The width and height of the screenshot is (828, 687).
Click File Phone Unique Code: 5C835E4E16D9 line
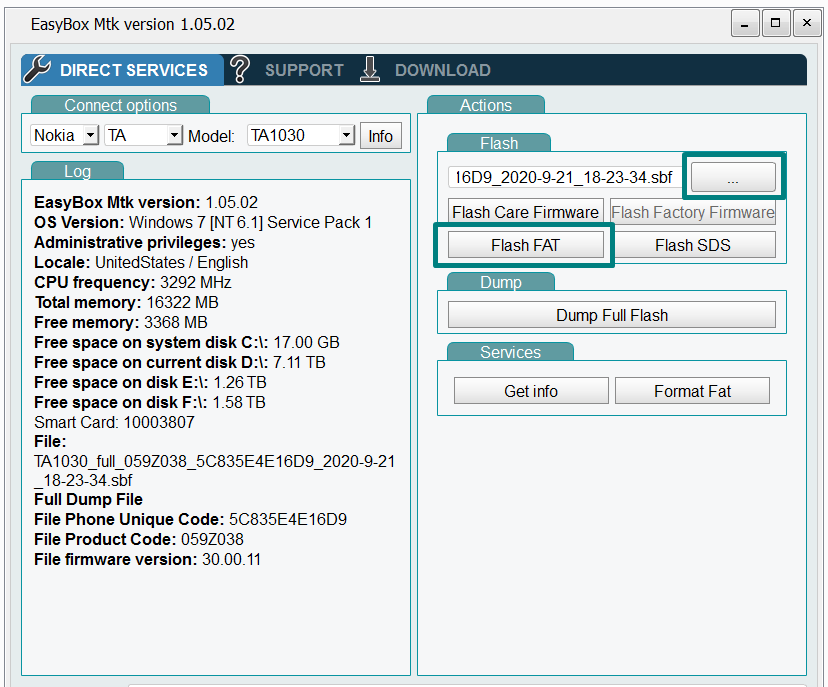tap(191, 519)
